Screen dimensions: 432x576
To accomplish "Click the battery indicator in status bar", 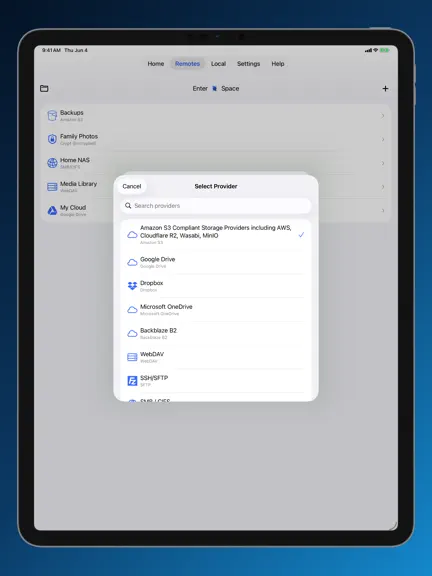I will pyautogui.click(x=384, y=50).
